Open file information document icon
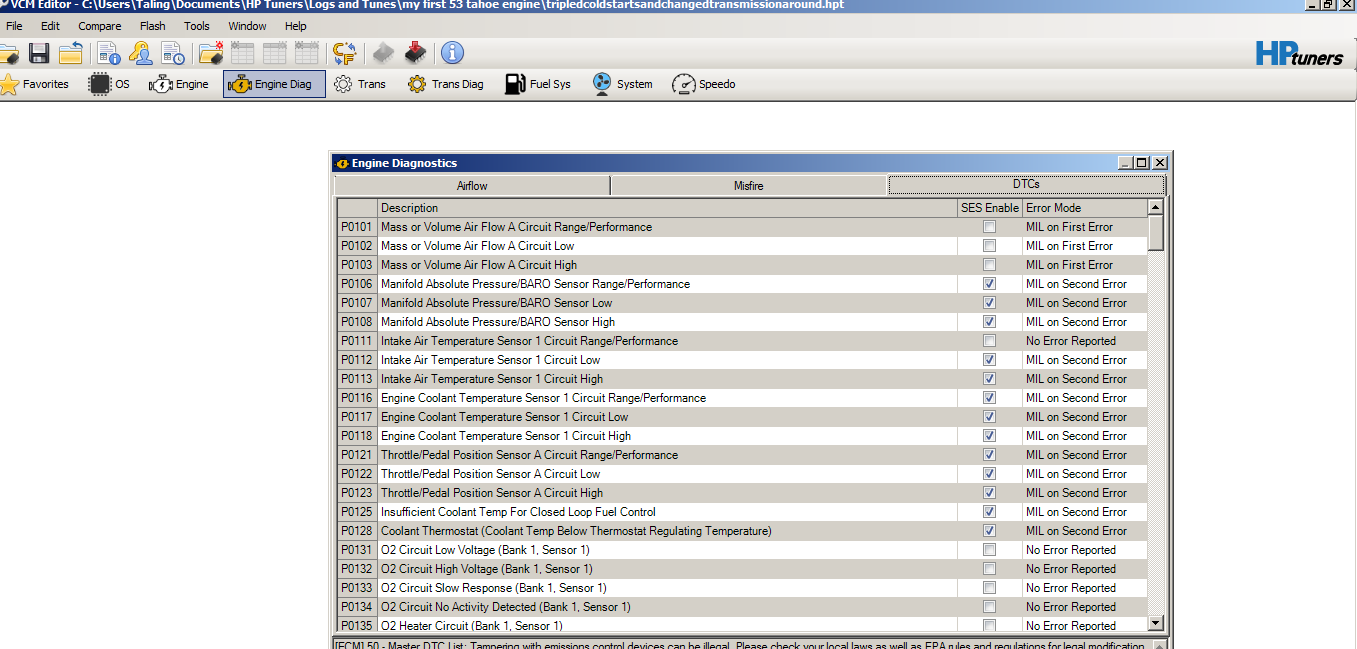 pos(109,53)
